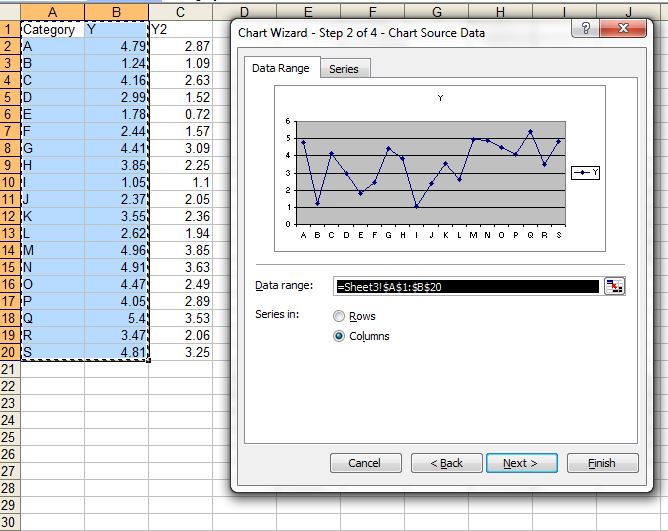Viewport: 668px width, 531px height.
Task: Select row 25 header
Action: pos(10,437)
